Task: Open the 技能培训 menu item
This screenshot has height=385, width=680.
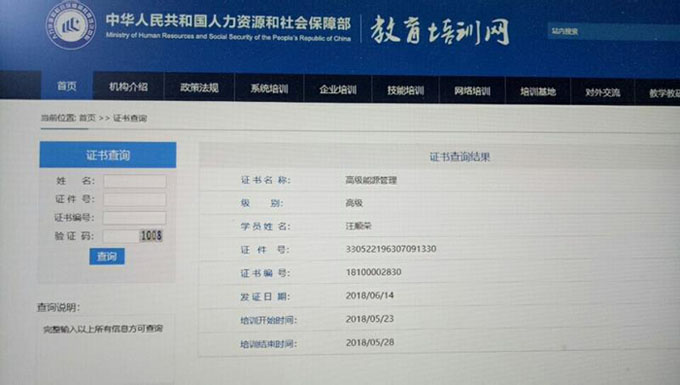Action: click(405, 90)
